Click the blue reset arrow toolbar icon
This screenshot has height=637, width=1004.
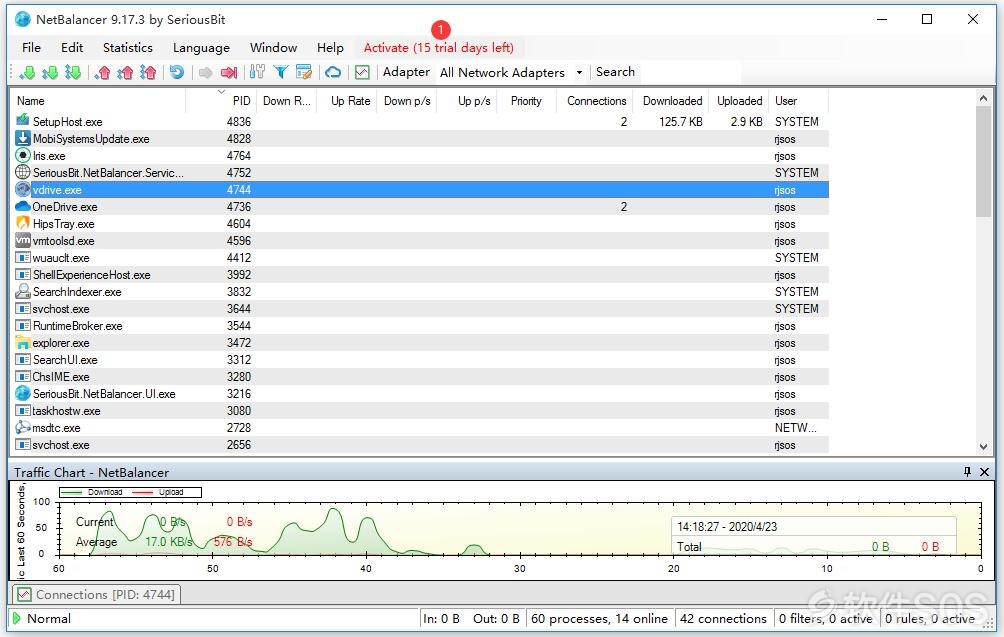(177, 72)
